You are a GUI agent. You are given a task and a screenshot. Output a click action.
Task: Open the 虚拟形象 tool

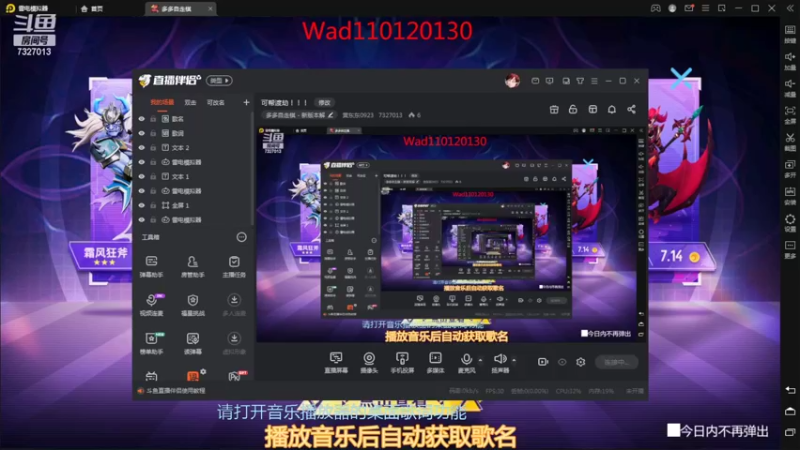(x=234, y=343)
